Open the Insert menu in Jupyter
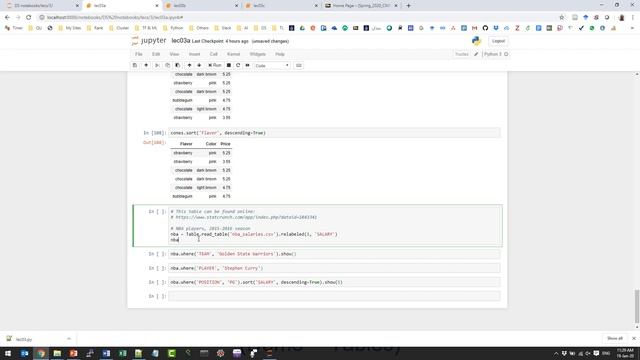The width and height of the screenshot is (640, 360). pos(194,54)
